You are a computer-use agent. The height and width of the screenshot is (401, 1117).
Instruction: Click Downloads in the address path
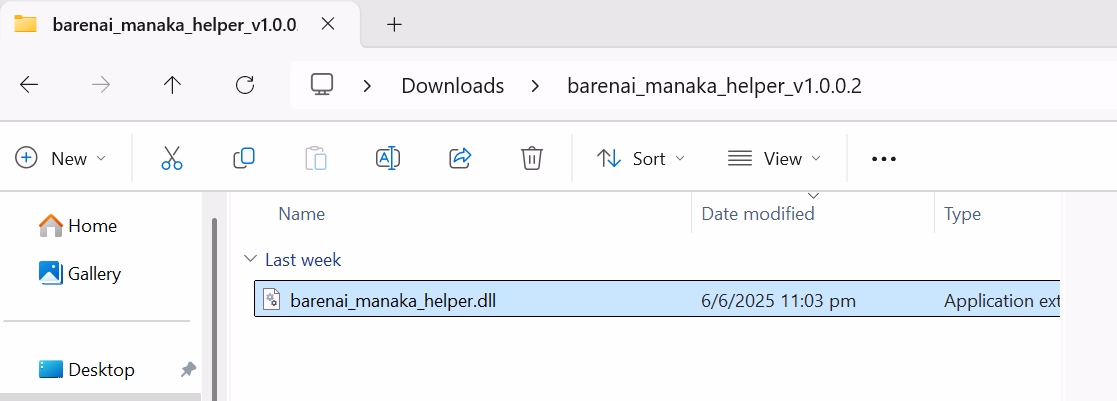(453, 86)
